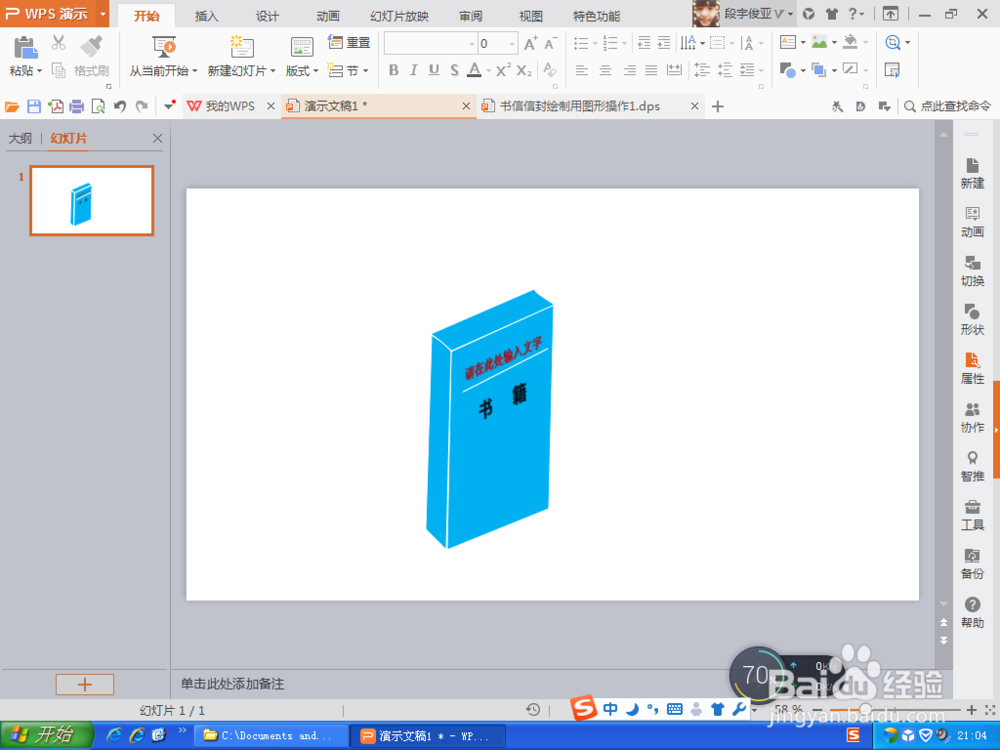The width and height of the screenshot is (1000, 750).
Task: Click the Reset (重置) button
Action: (x=349, y=43)
